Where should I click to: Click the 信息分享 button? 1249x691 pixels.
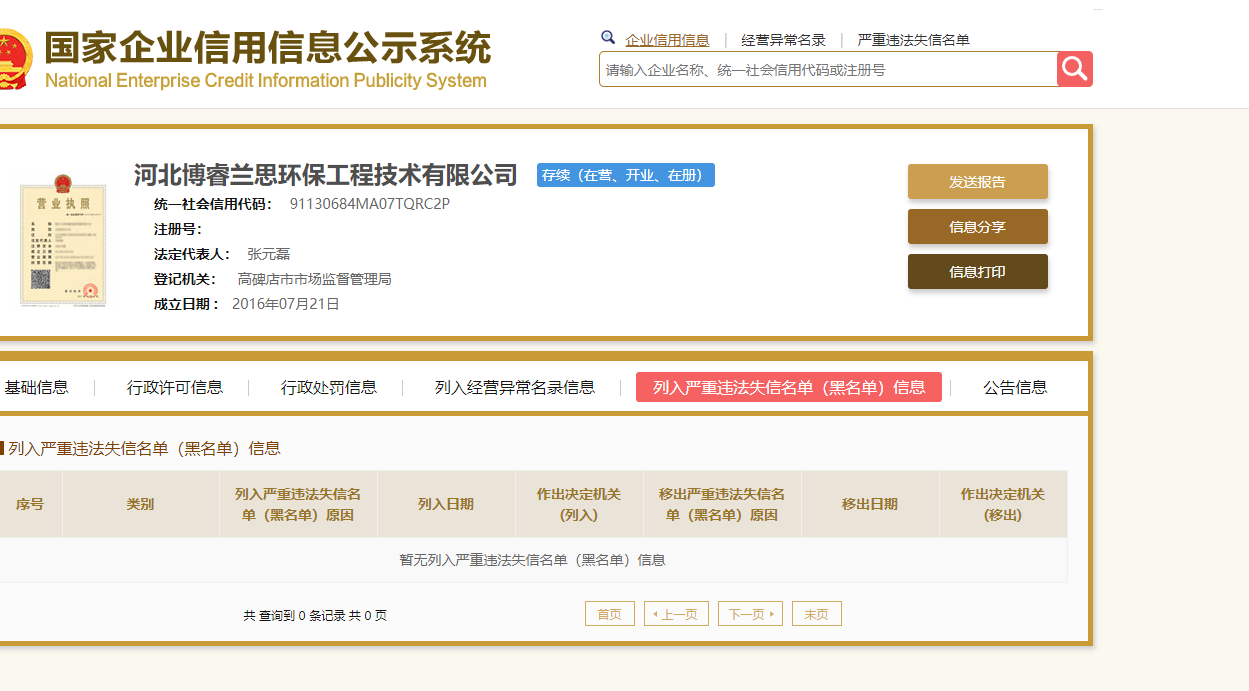[977, 227]
